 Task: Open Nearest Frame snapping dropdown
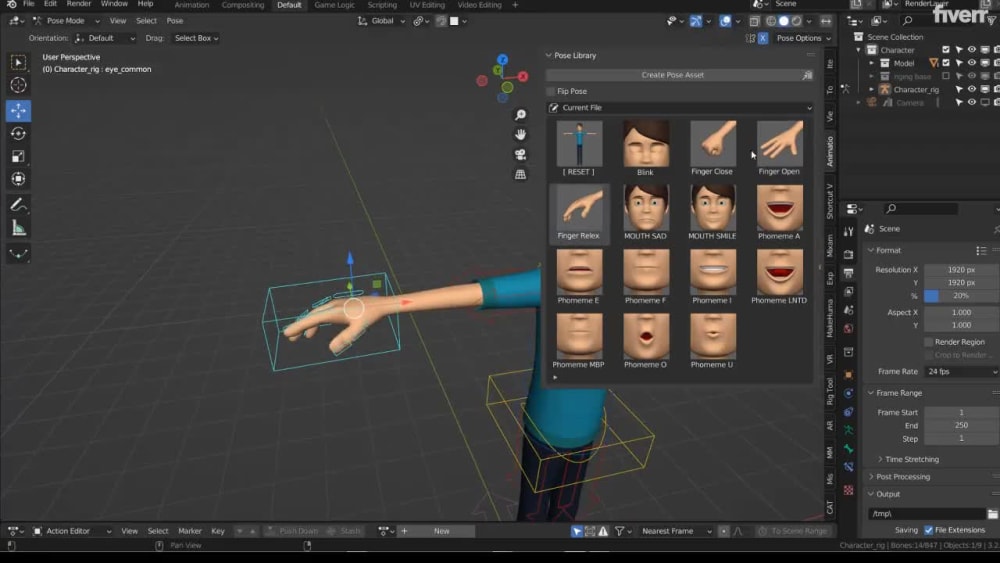click(676, 531)
